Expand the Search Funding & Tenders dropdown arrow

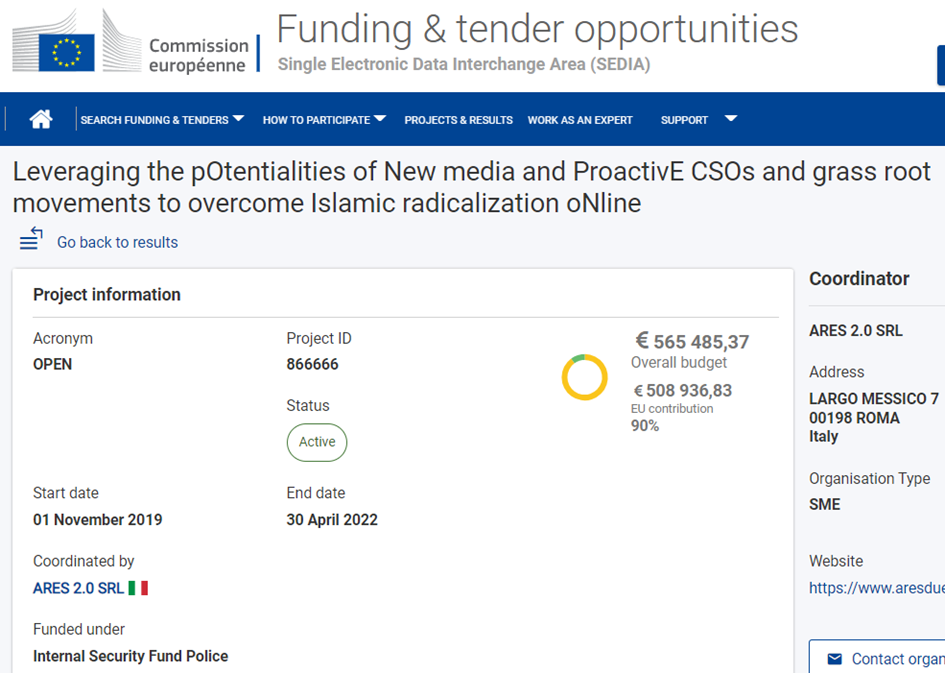238,119
